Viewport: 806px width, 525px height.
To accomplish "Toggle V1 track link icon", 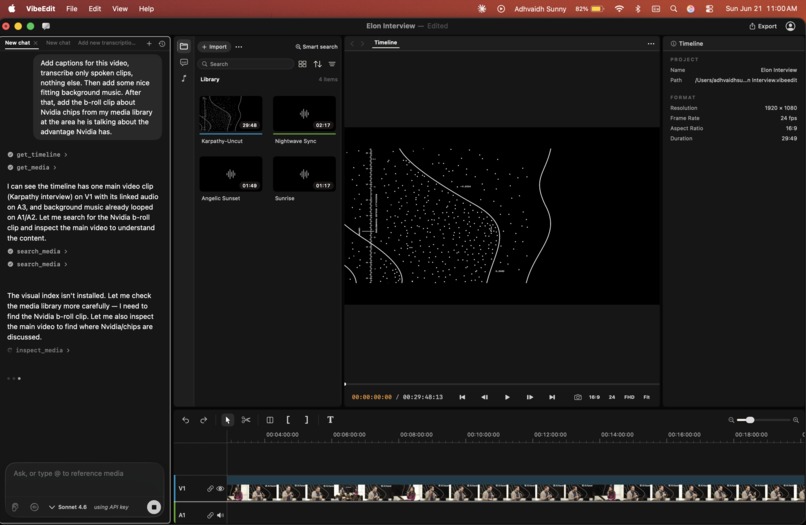I will [210, 488].
